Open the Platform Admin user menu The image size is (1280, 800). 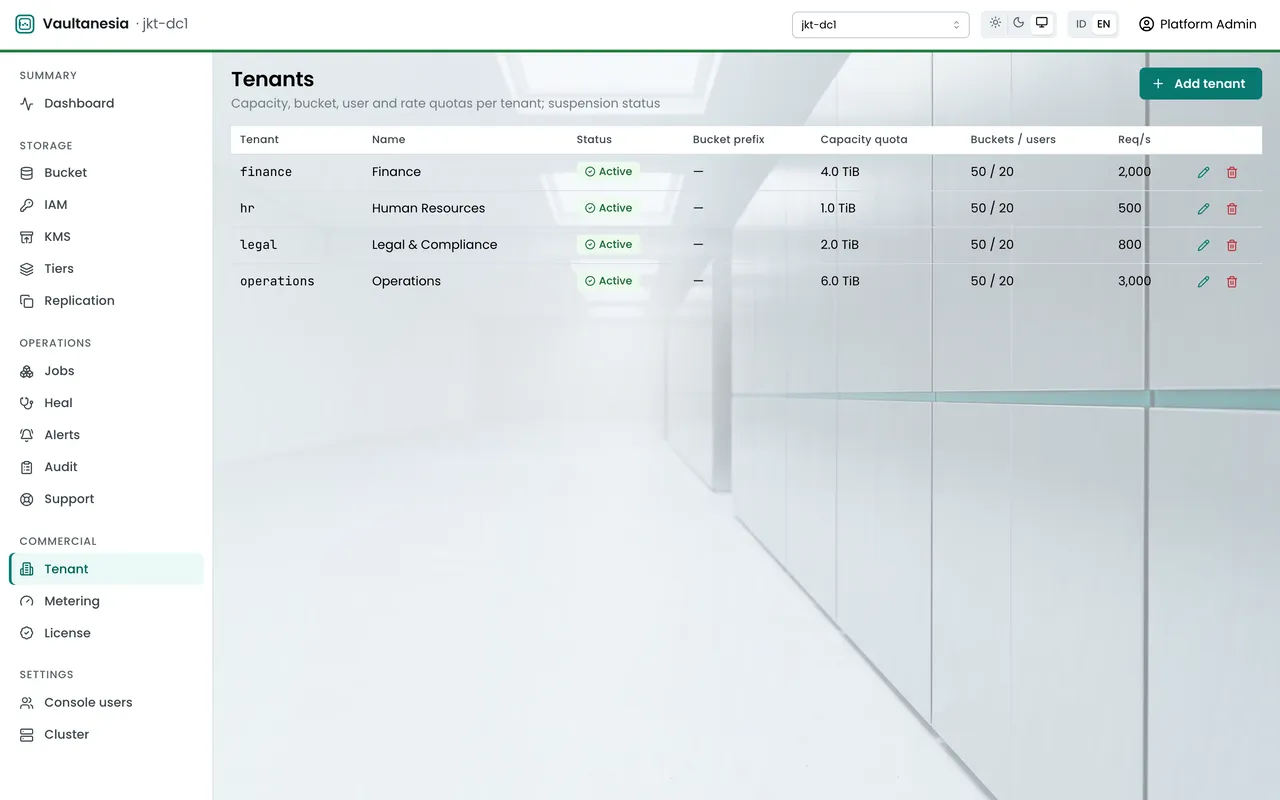tap(1198, 24)
